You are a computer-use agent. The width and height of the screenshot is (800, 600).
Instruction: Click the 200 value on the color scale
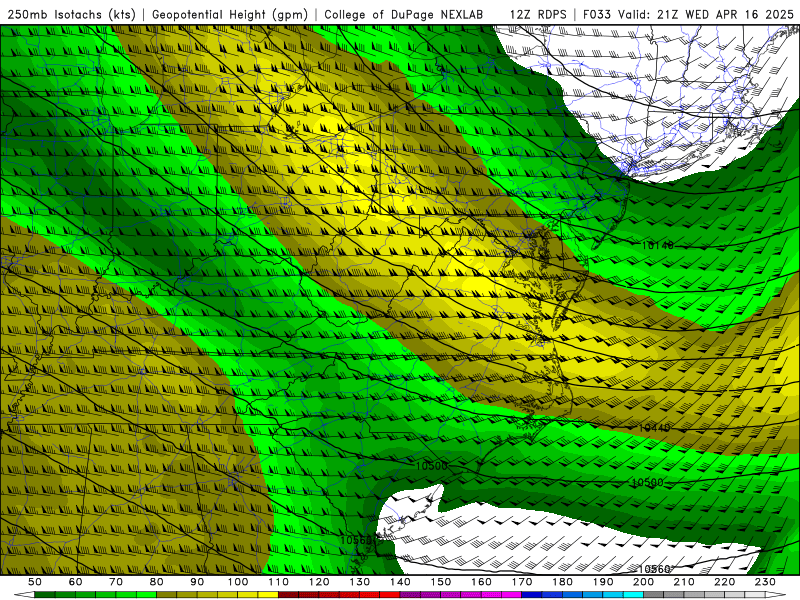pos(644,582)
